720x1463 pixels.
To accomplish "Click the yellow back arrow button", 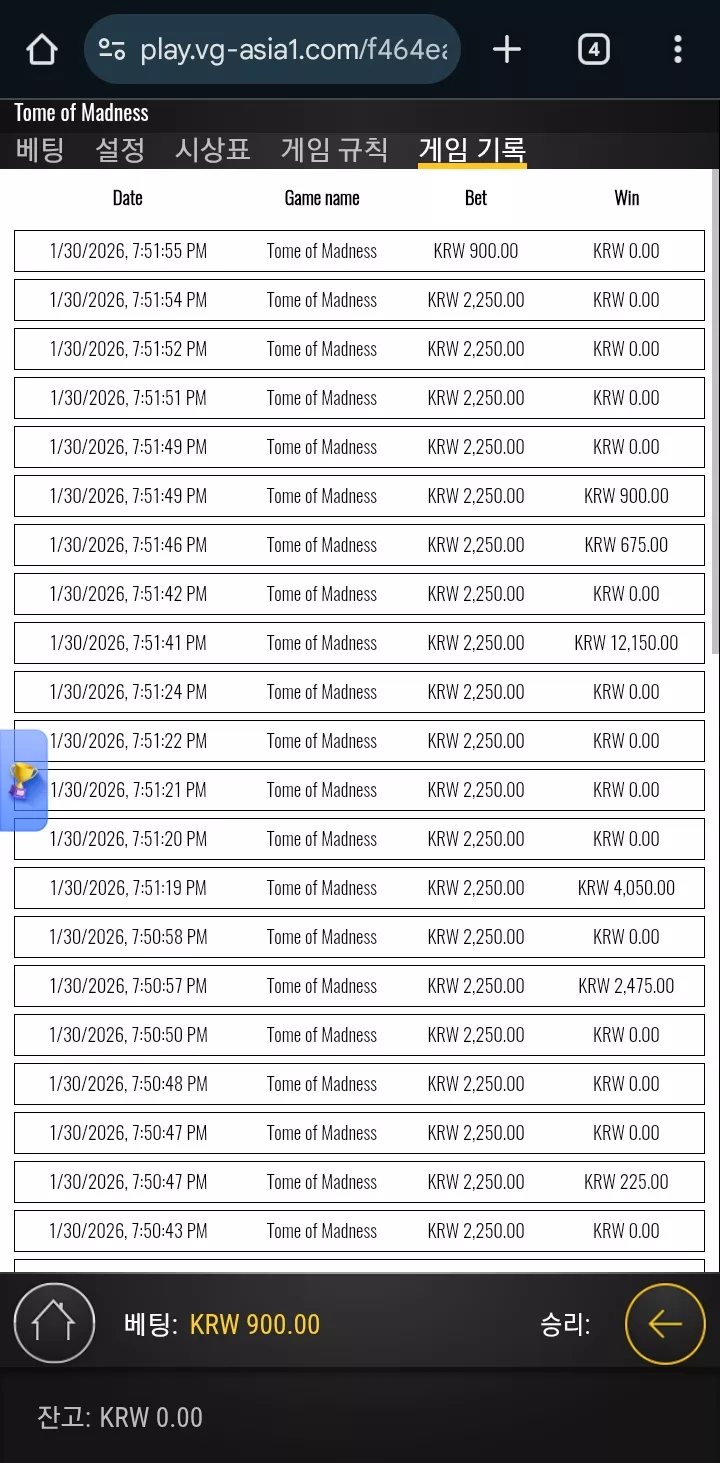I will pyautogui.click(x=665, y=1324).
